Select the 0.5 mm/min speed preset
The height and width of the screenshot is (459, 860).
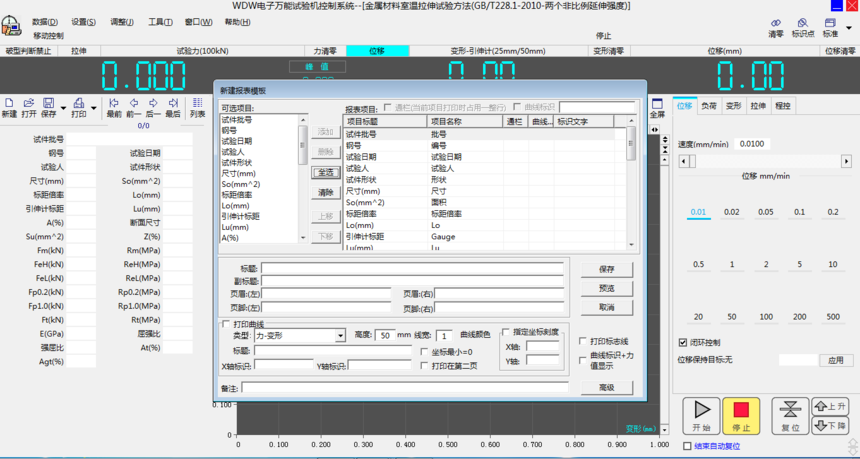click(698, 264)
